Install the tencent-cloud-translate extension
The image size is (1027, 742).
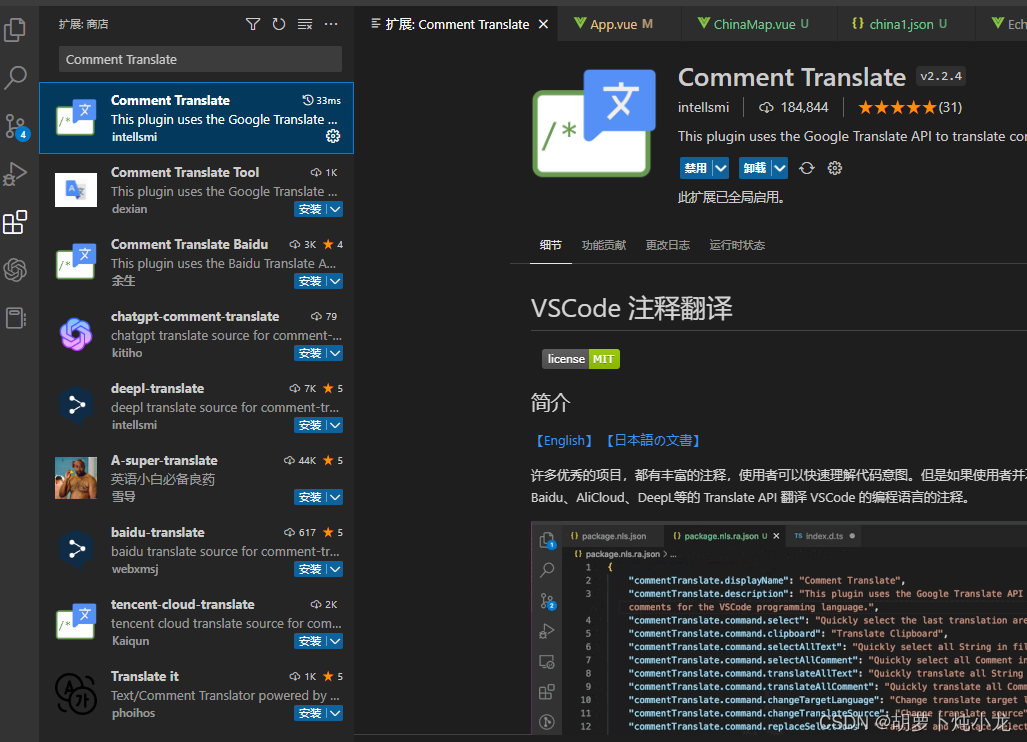click(x=310, y=642)
